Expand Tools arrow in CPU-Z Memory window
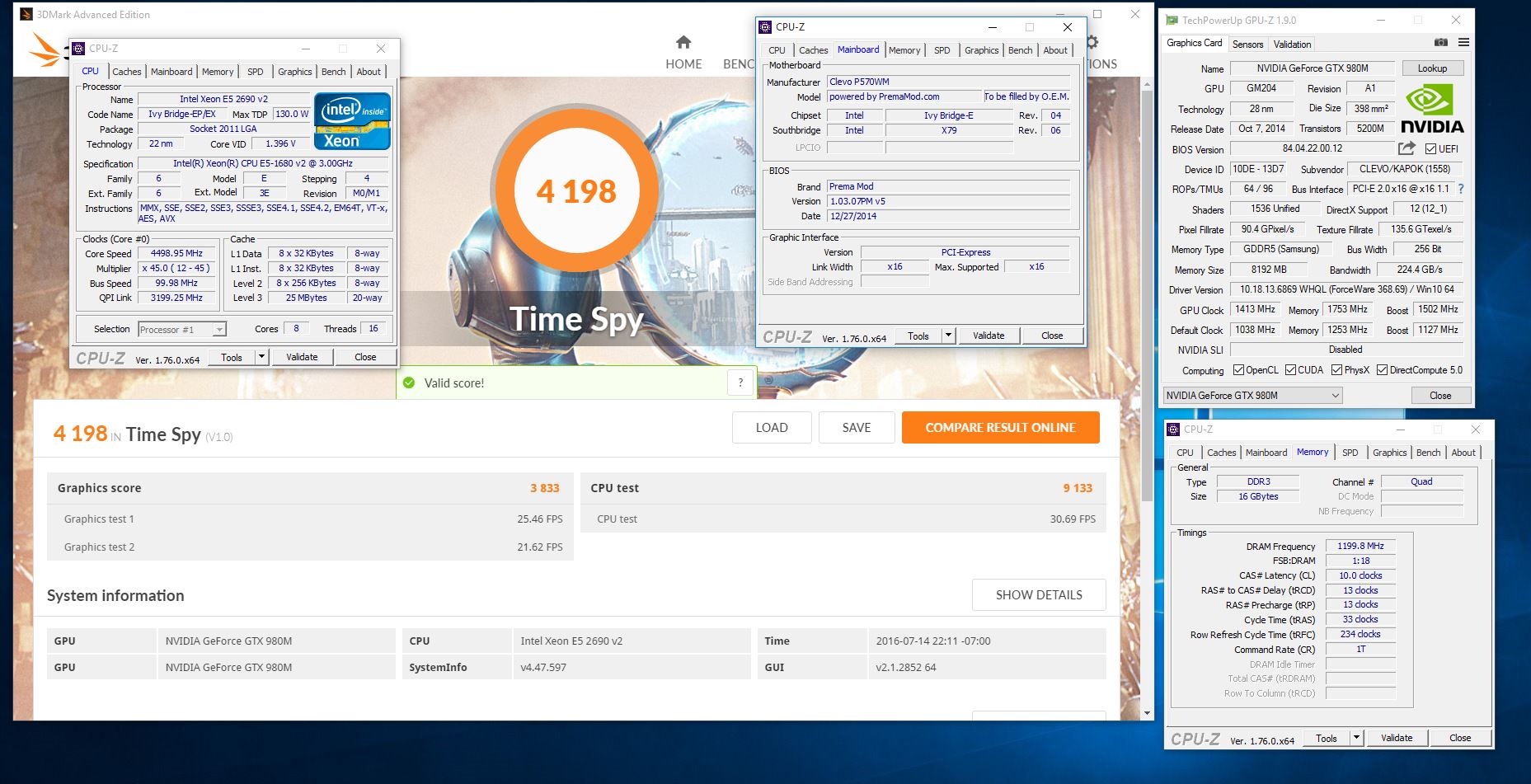 1356,738
